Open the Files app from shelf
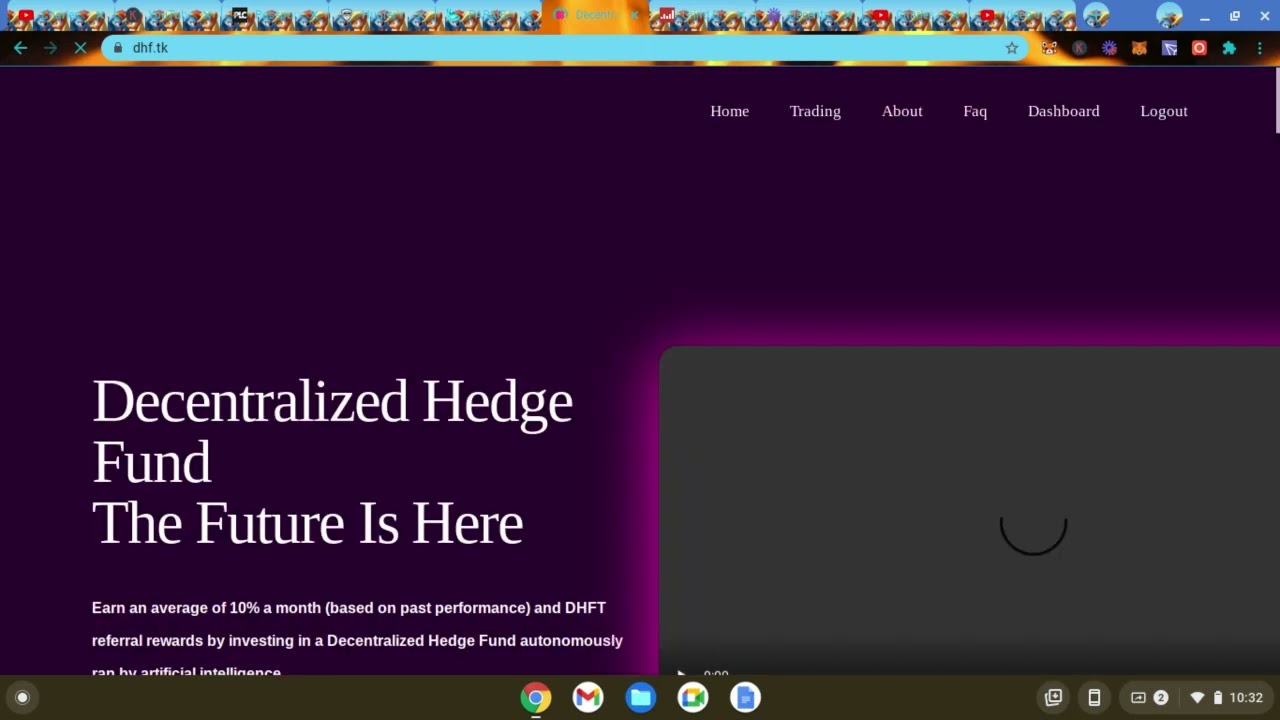Image resolution: width=1280 pixels, height=720 pixels. pyautogui.click(x=641, y=697)
